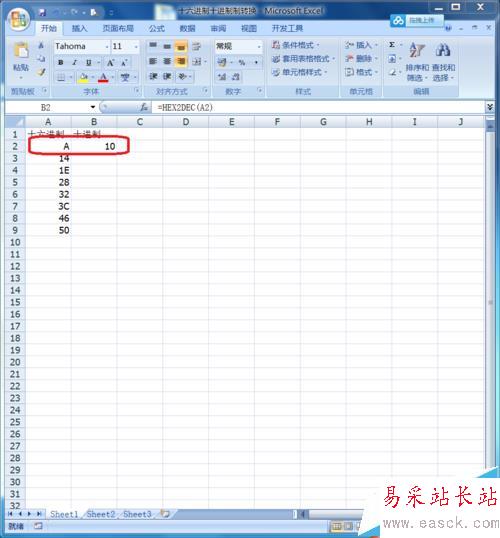
Task: Open Sort and Filter (排序和筛选)
Action: (x=417, y=62)
